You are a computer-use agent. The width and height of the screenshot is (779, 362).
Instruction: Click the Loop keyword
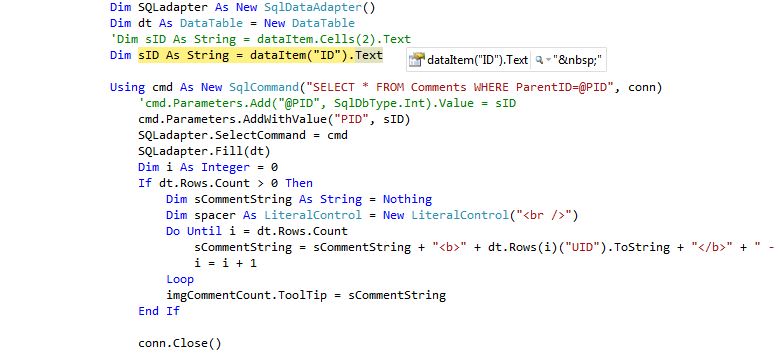[x=180, y=279]
